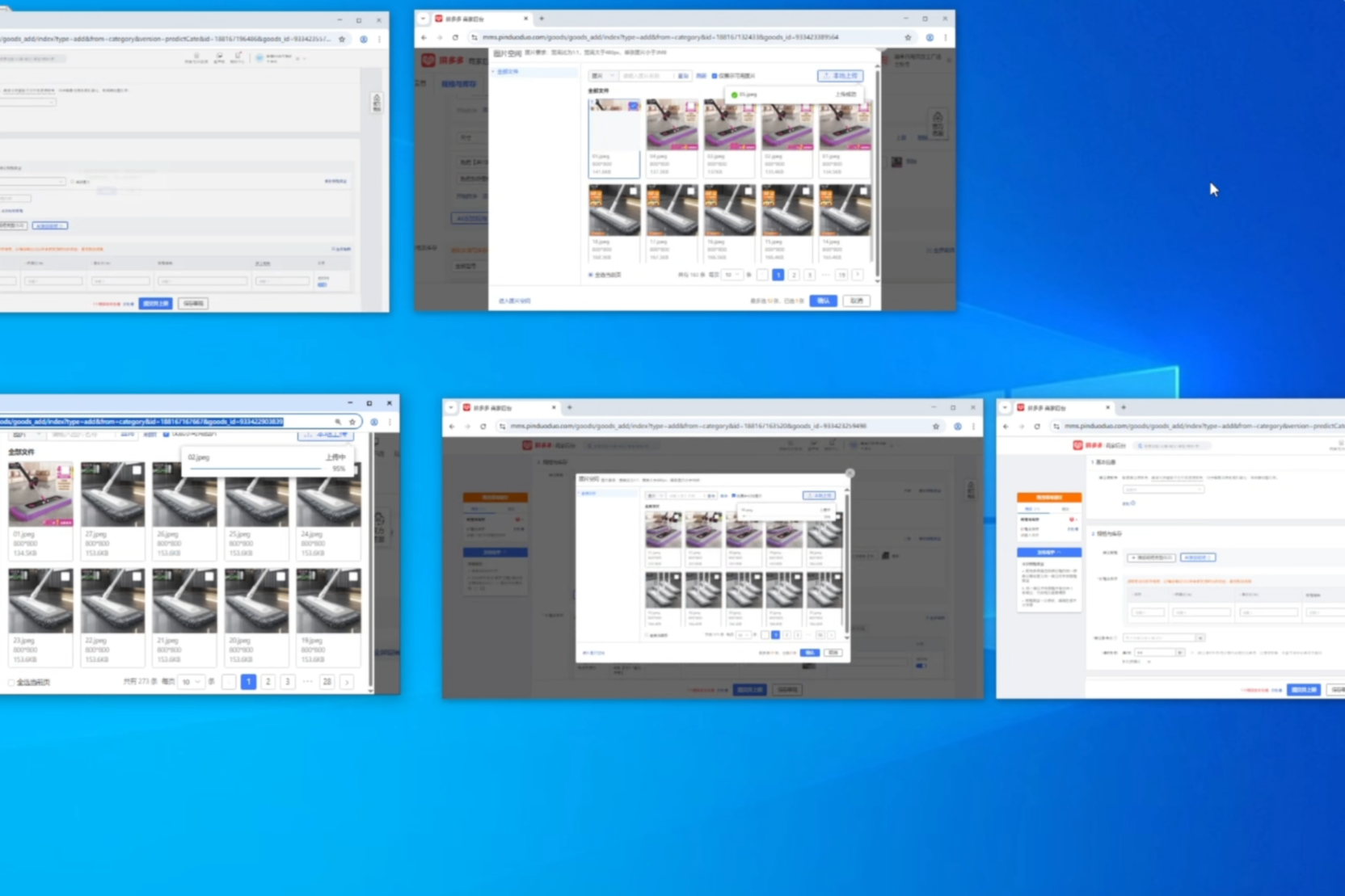1345x896 pixels.
Task: Open the tab search dropdown in top-center window
Action: coord(424,19)
